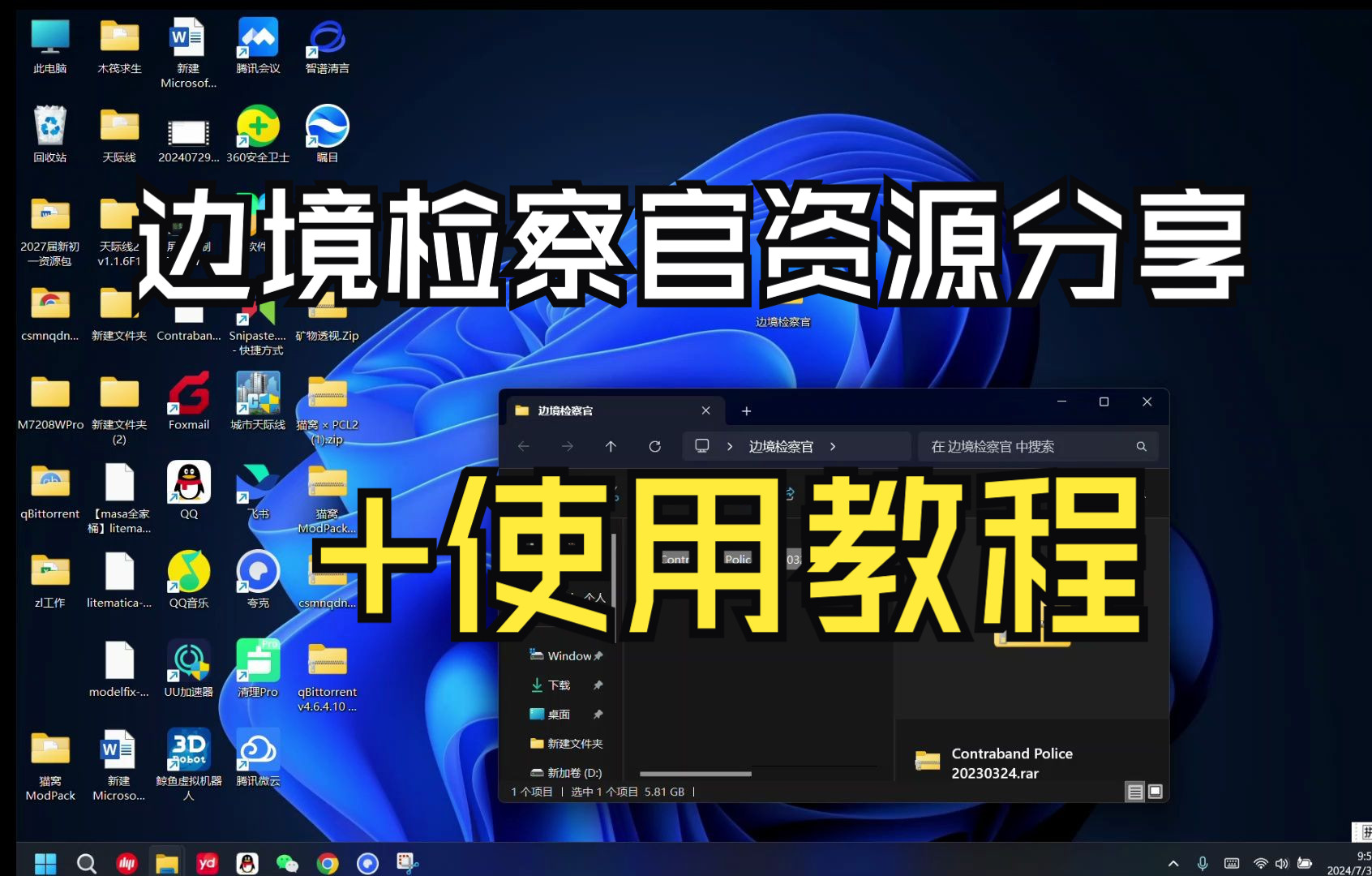Screen dimensions: 1372x876
Task: Launch 城市天际线 game shortcut
Action: coord(258,403)
